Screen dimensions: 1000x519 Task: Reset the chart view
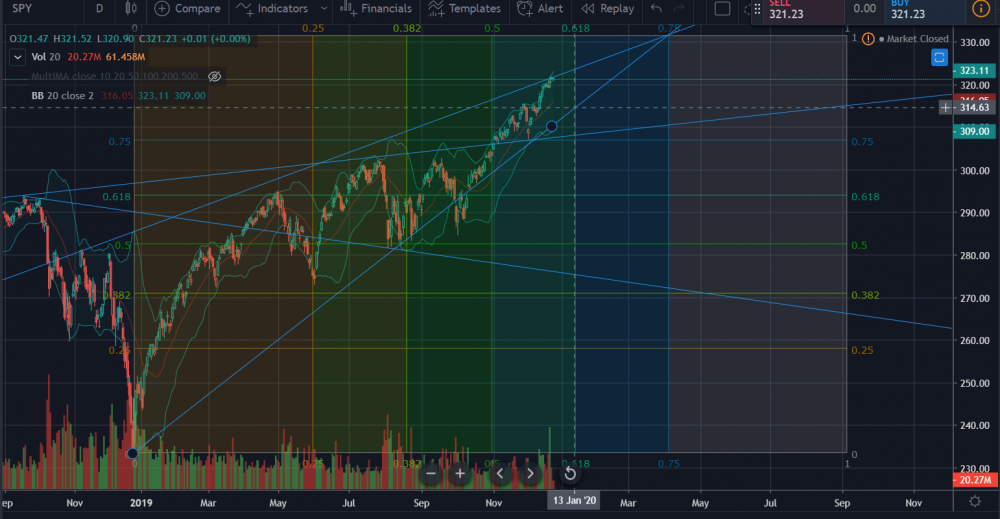pos(570,474)
